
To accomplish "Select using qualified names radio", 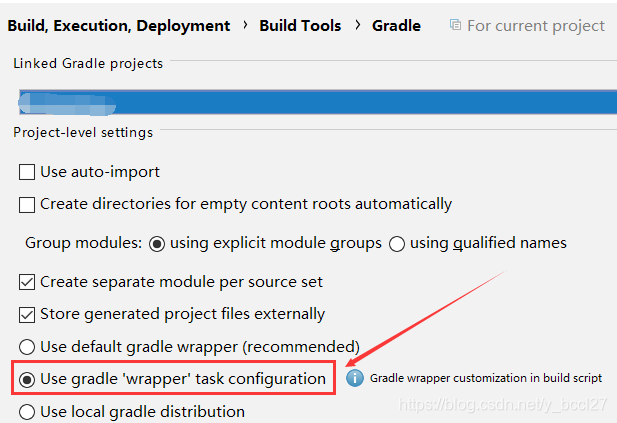I will (397, 244).
